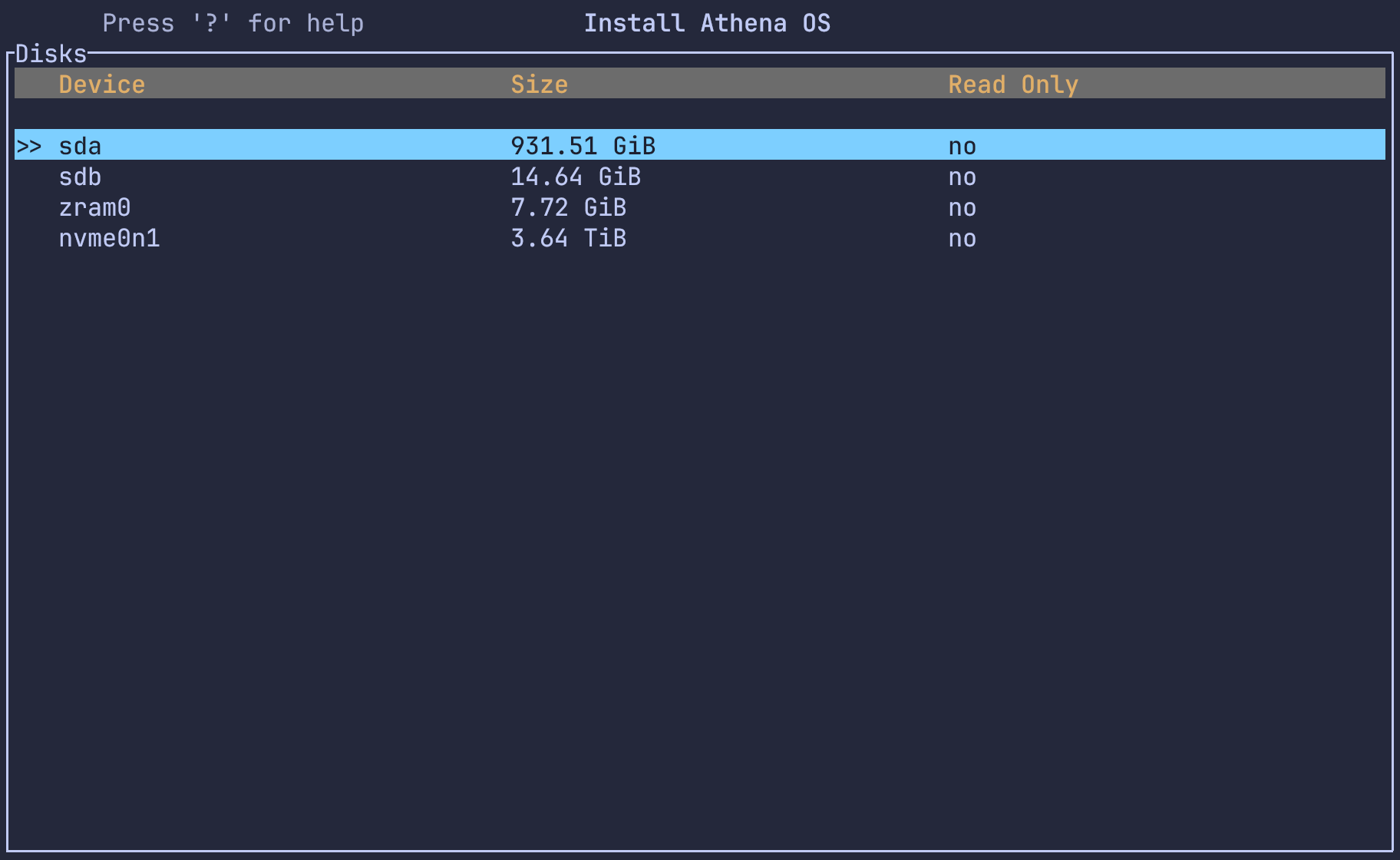Open help via the '?' prompt text

[x=233, y=22]
